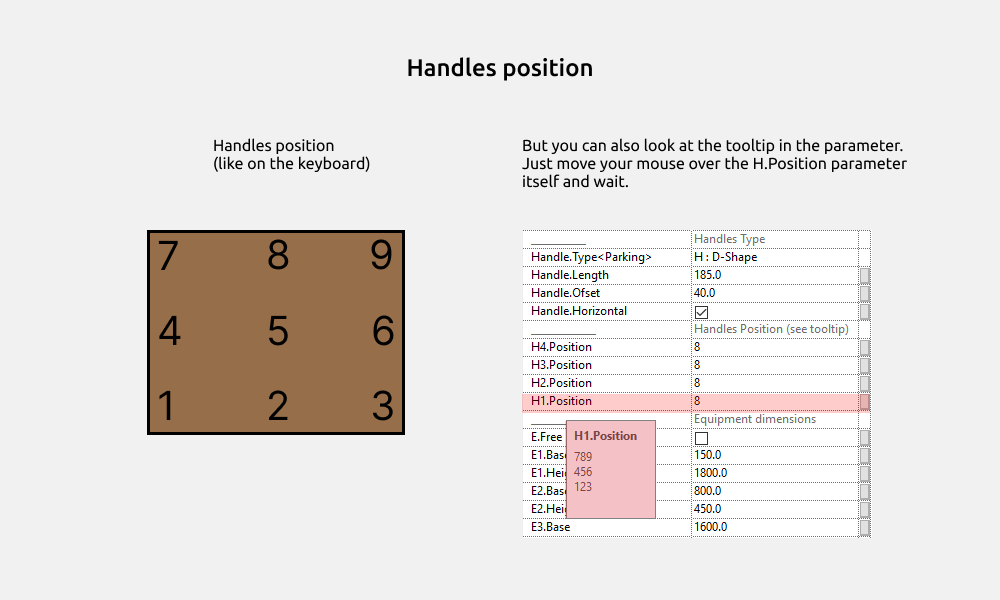Uncheck the Handle.Horizontal checkbox

coord(701,312)
